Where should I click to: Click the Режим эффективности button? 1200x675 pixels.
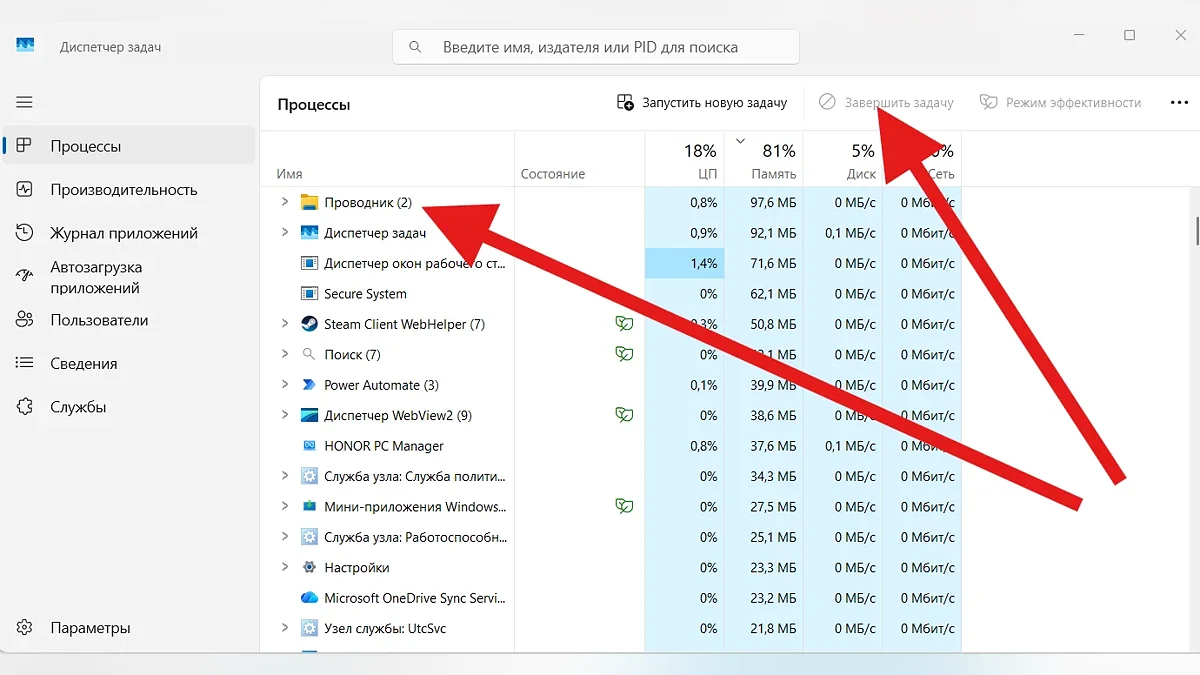(1060, 102)
